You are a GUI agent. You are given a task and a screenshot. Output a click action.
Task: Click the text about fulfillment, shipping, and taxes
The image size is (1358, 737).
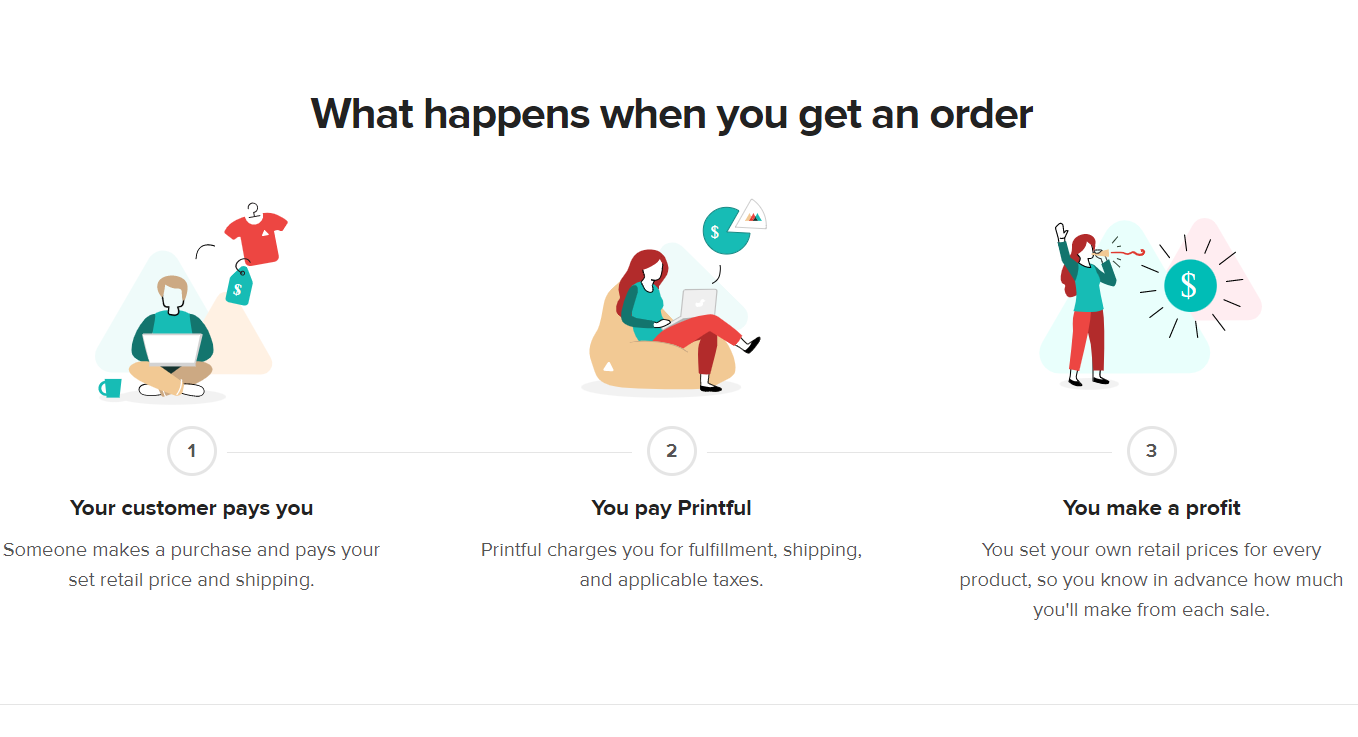pyautogui.click(x=672, y=565)
